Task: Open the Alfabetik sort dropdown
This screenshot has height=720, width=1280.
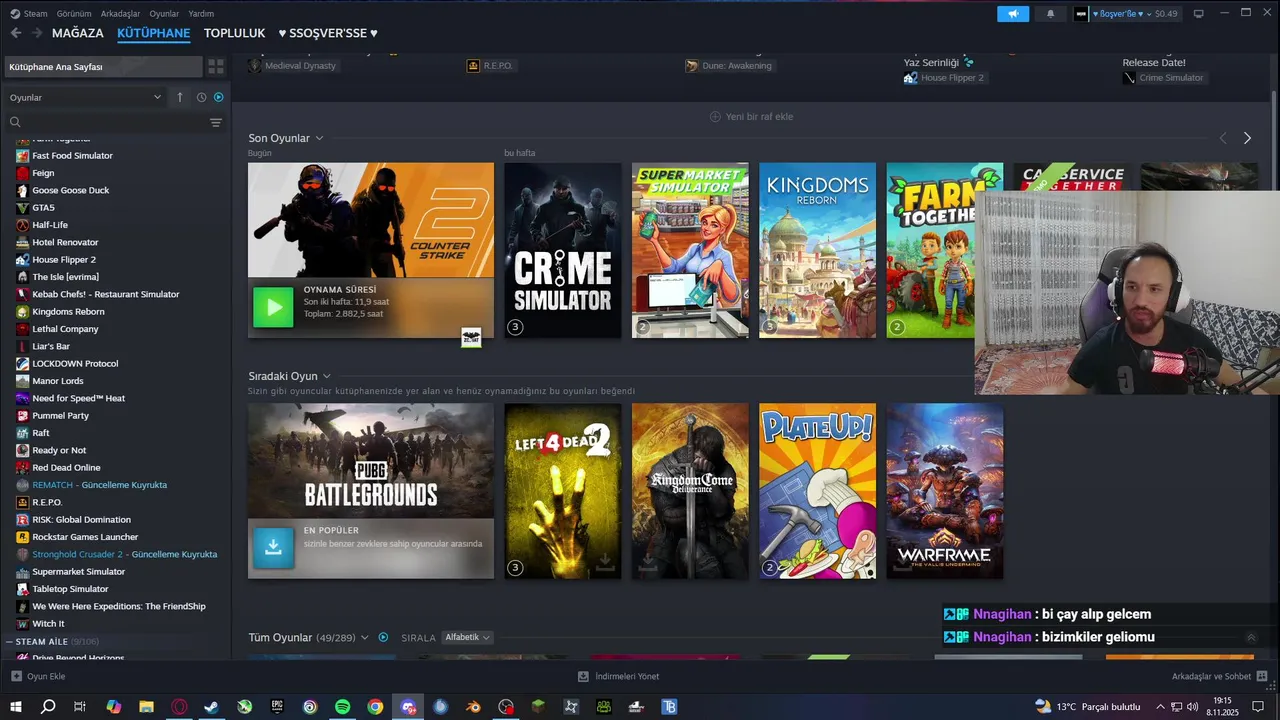Action: 467,637
